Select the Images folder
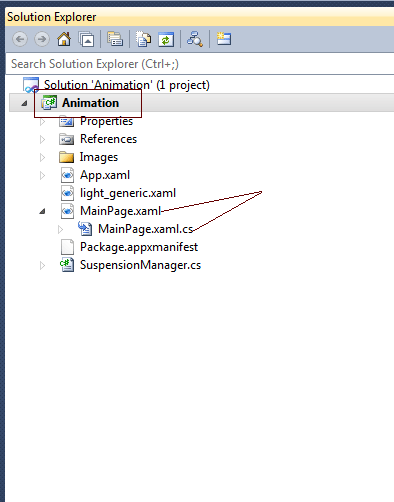394x502 pixels. pyautogui.click(x=99, y=157)
